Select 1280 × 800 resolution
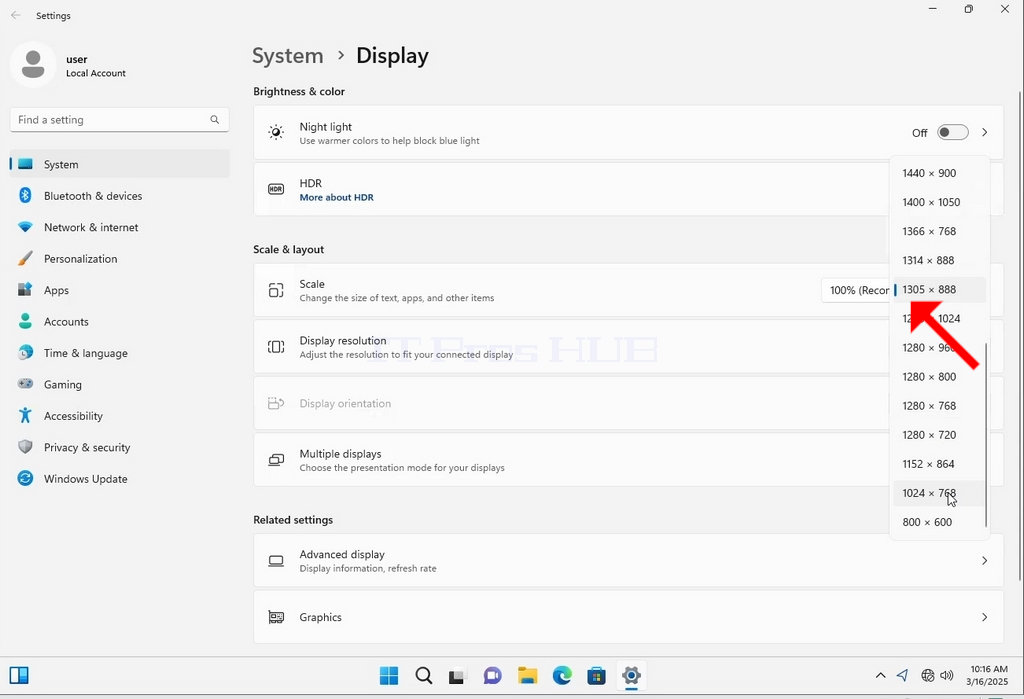 coord(938,376)
